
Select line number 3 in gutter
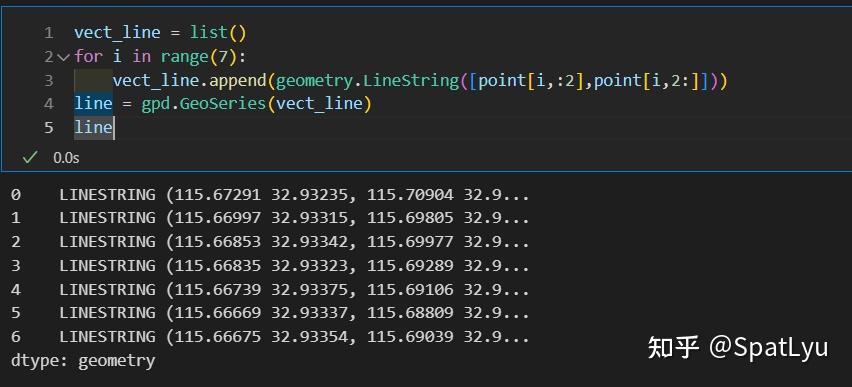pos(49,80)
